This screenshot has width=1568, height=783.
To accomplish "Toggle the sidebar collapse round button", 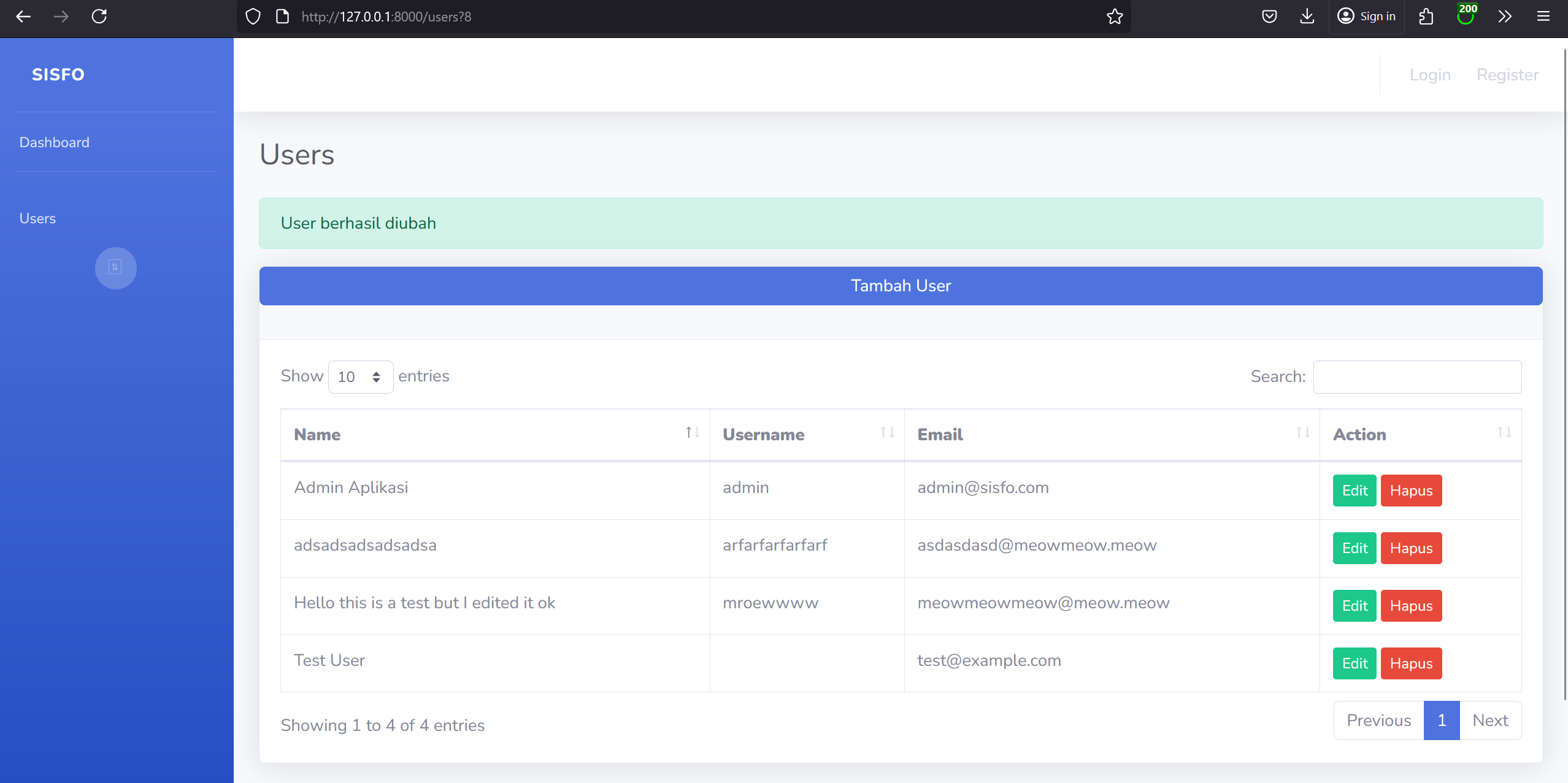I will [115, 268].
